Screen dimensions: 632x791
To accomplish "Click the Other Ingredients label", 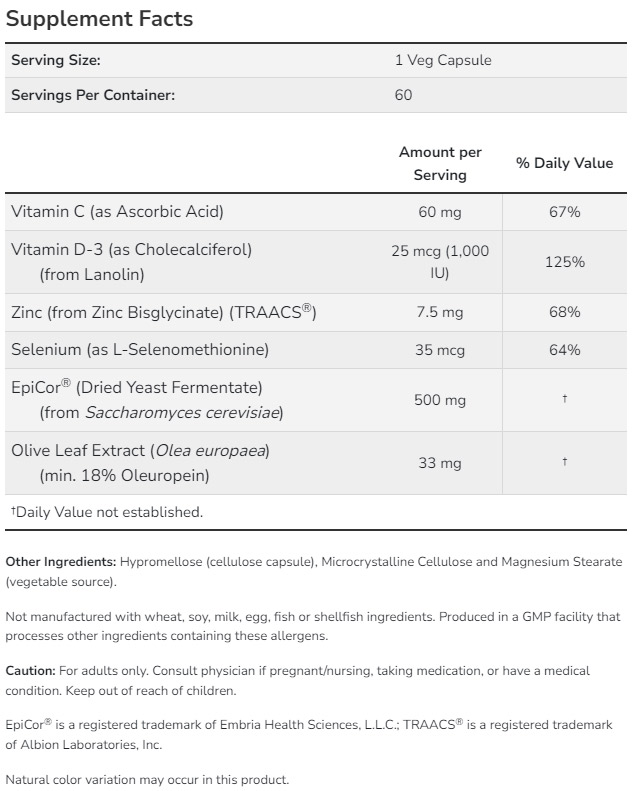I will coord(61,562).
